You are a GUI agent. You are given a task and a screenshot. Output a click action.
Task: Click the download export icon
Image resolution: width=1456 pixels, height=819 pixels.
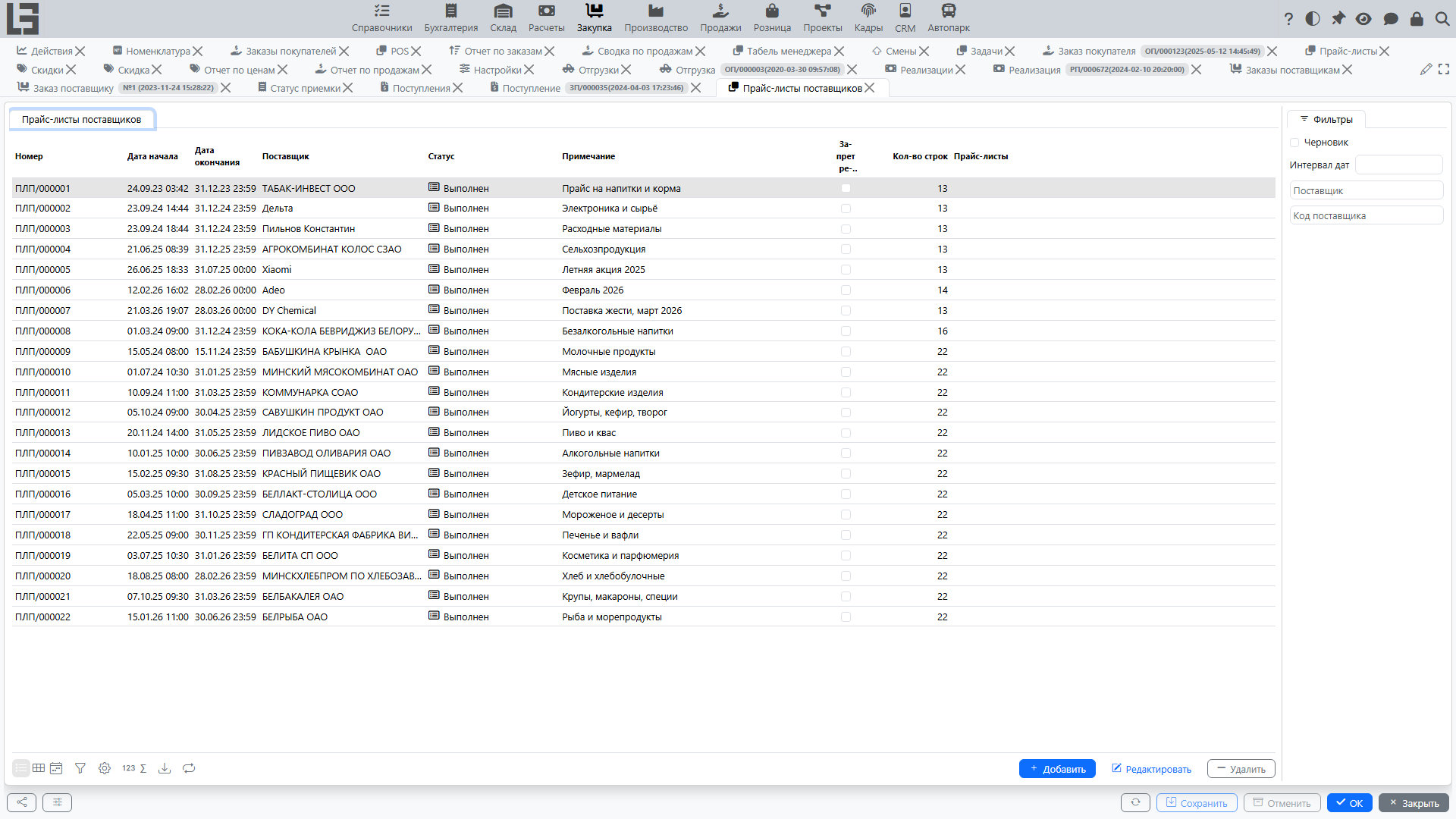click(x=165, y=768)
